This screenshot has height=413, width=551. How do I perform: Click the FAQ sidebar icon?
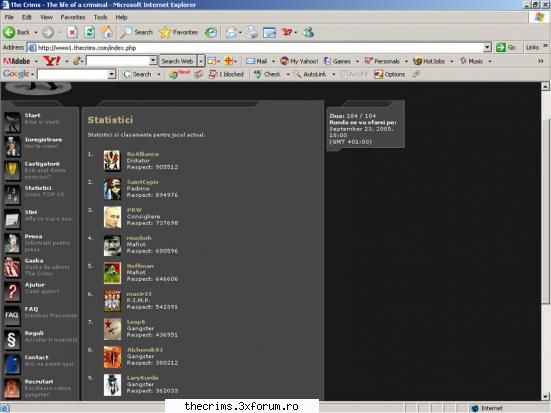coord(12,315)
